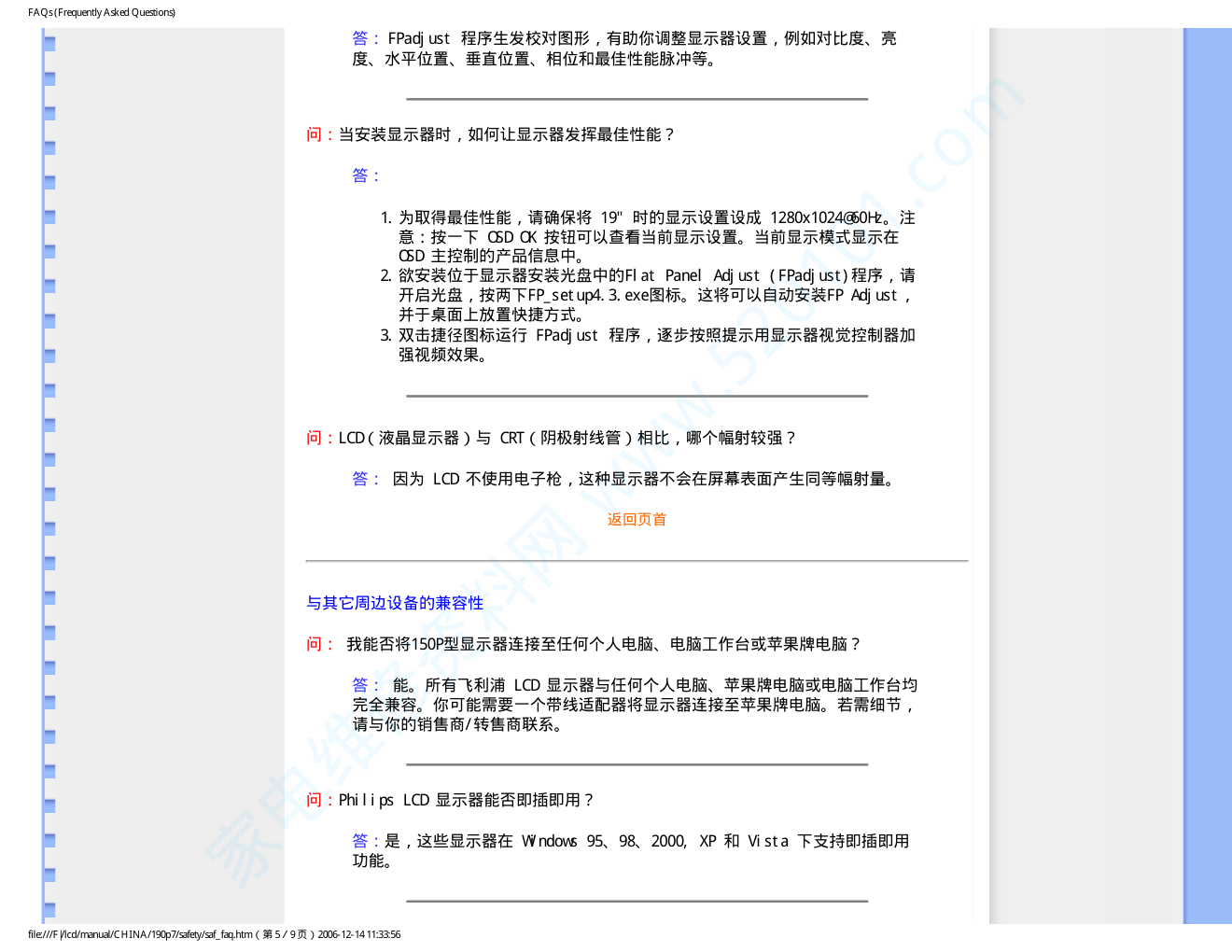Click the lone 答： label above the numbered list
This screenshot has width=1232, height=952.
[366, 175]
